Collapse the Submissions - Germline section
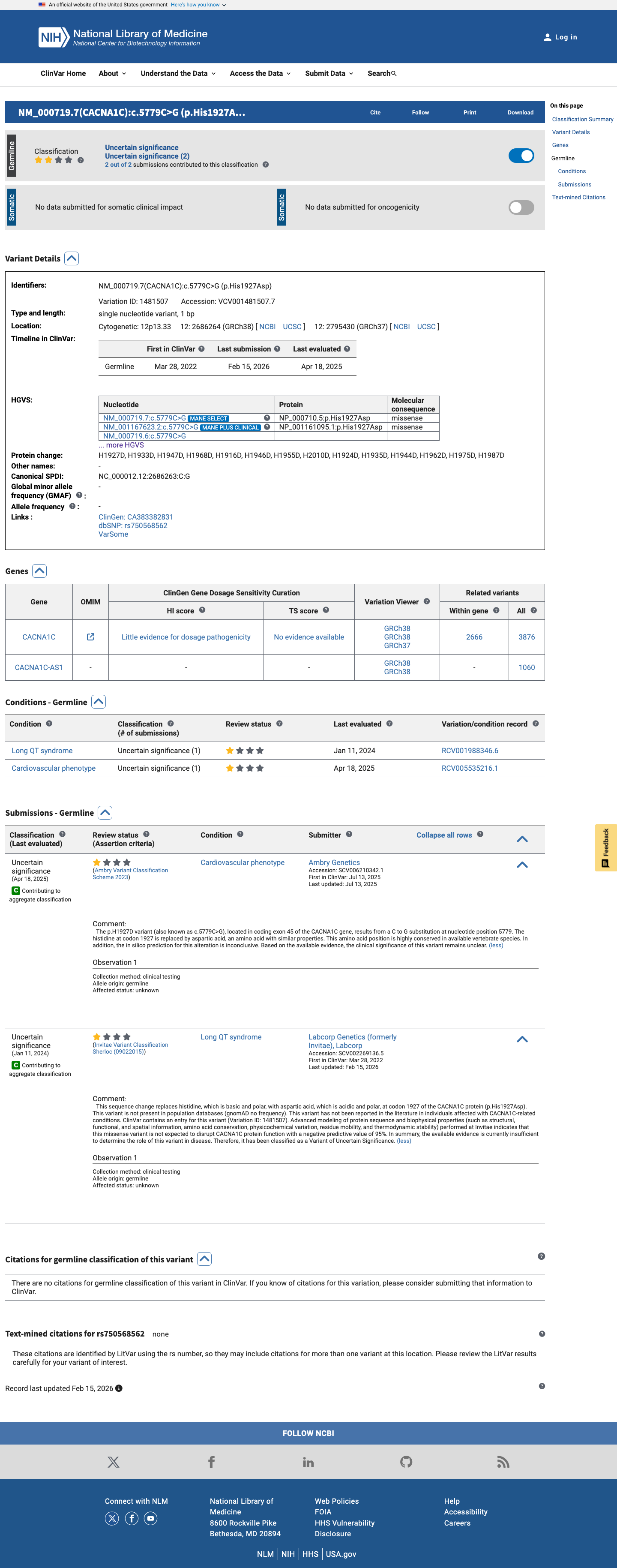The width and height of the screenshot is (617, 1568). pyautogui.click(x=105, y=812)
